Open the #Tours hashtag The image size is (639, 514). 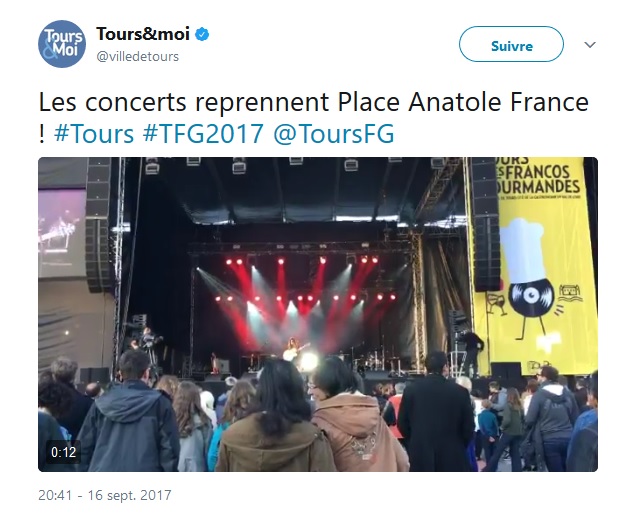94,134
